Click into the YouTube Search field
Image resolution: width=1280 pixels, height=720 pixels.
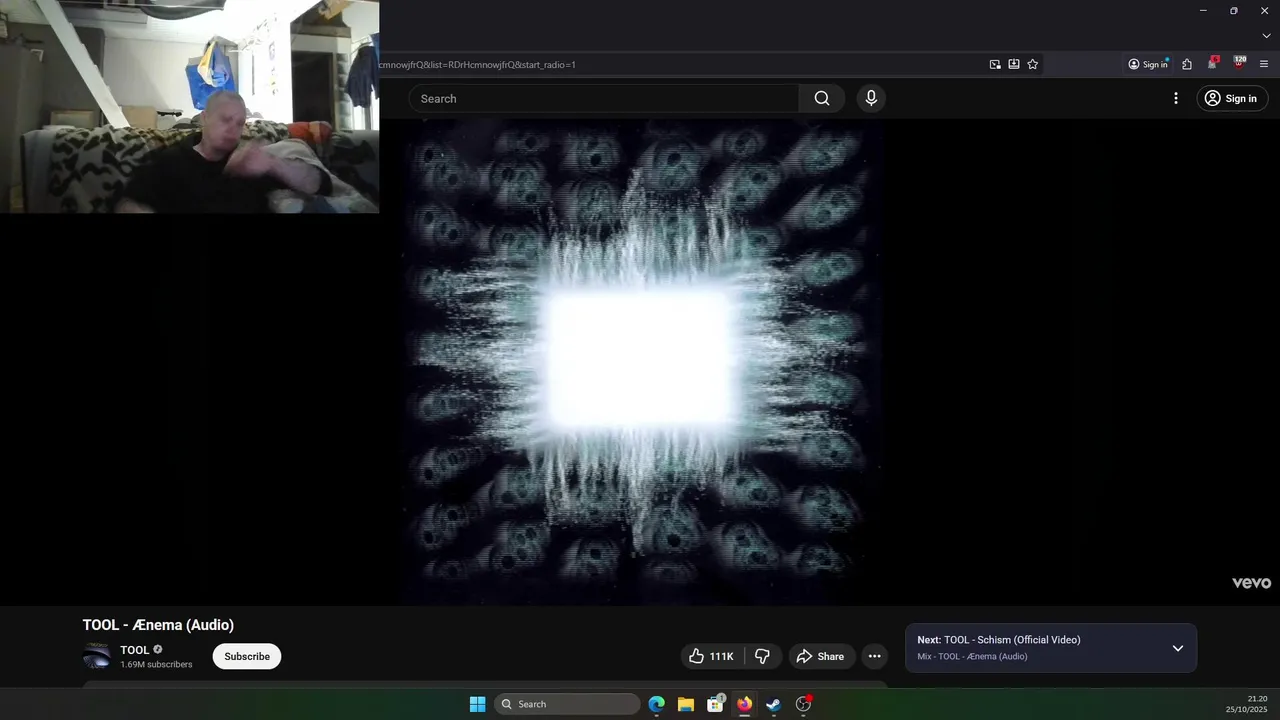605,98
